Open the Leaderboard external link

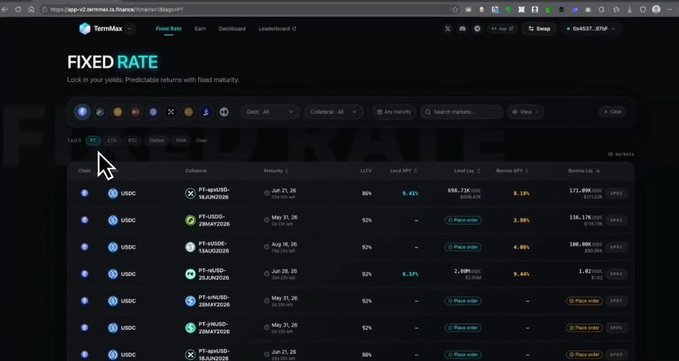coord(277,29)
